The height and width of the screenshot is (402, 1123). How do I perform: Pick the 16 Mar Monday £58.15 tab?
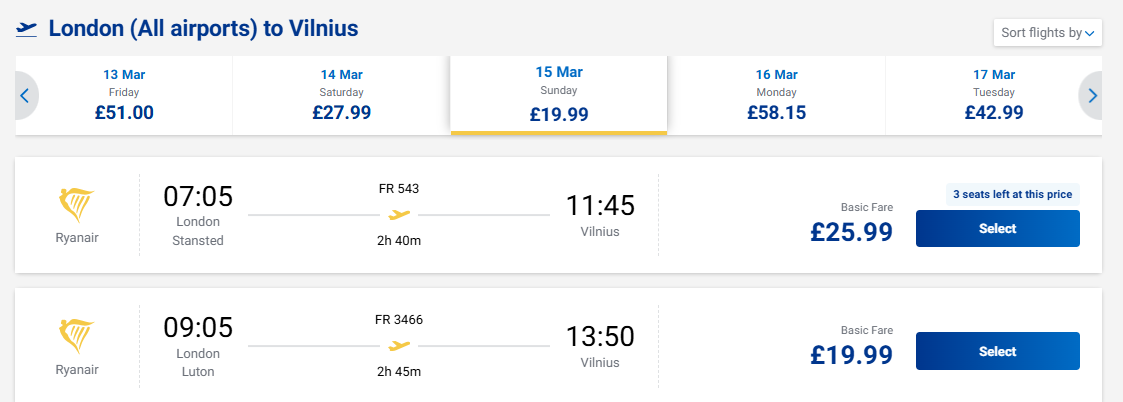pos(776,96)
